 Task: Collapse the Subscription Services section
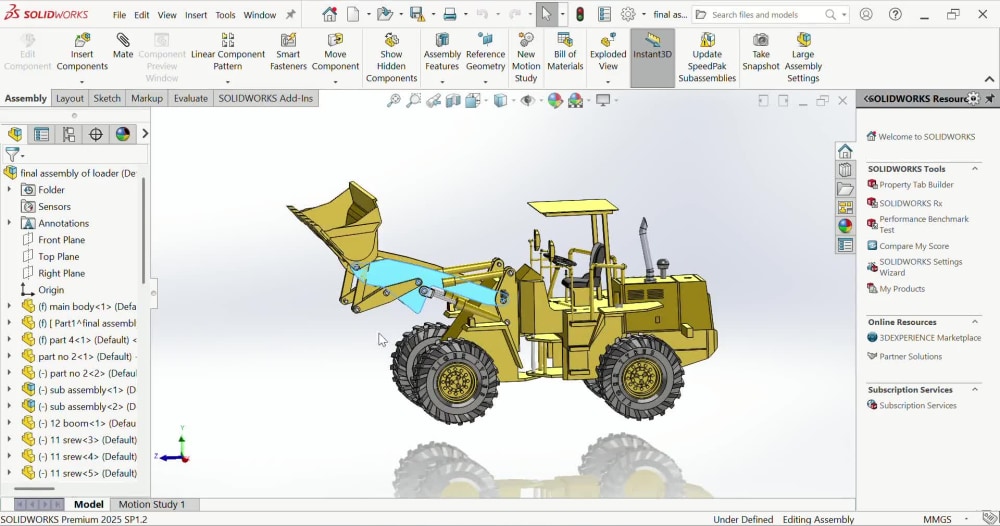(x=974, y=389)
